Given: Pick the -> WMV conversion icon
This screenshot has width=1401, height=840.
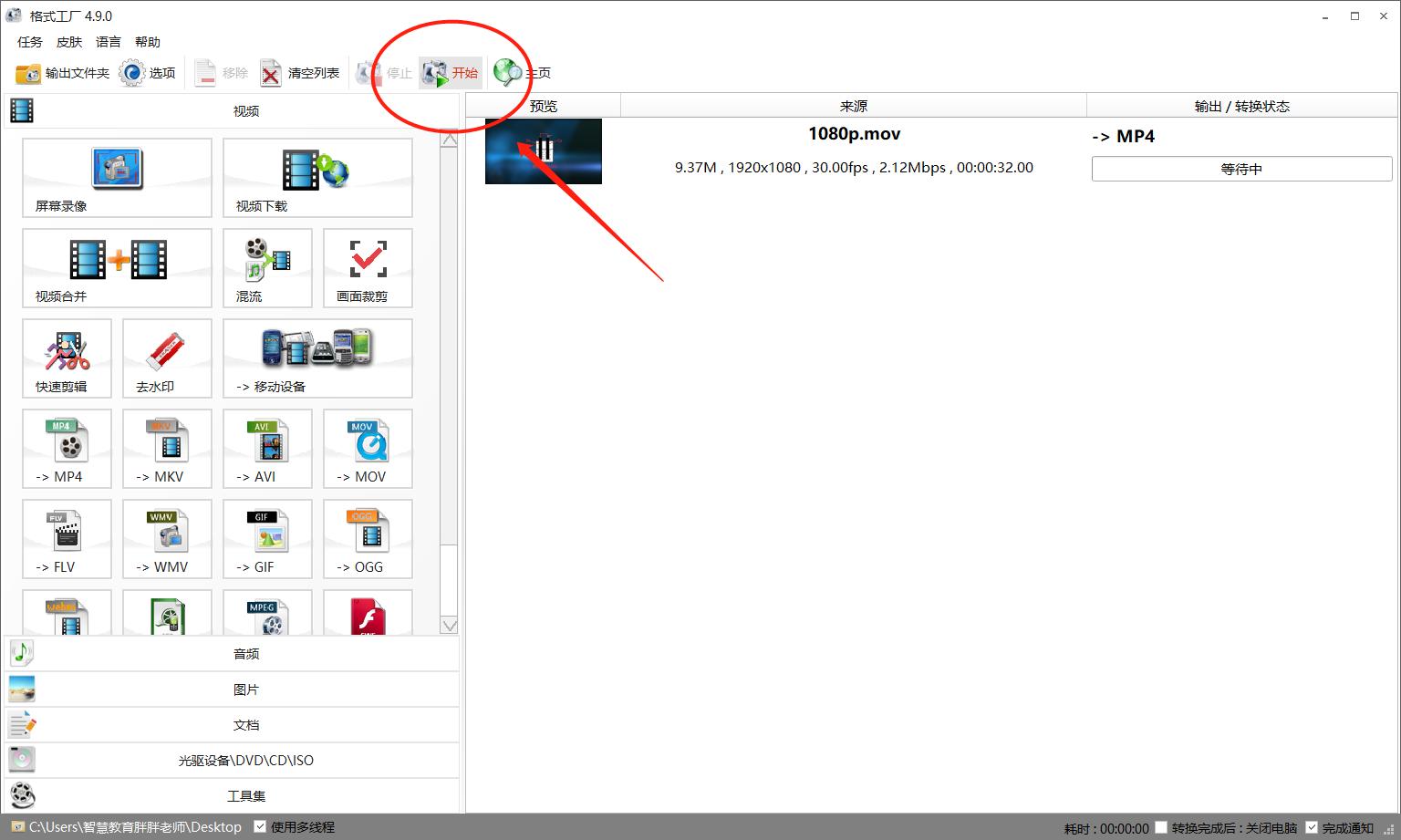Looking at the screenshot, I should click(x=167, y=539).
